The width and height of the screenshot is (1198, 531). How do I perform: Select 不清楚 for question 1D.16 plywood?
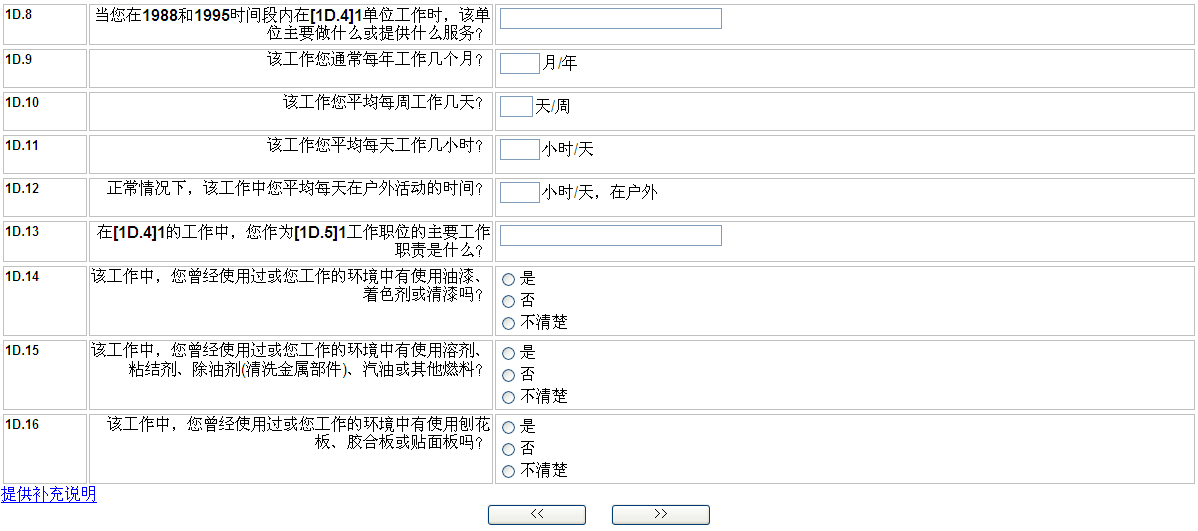pos(508,471)
